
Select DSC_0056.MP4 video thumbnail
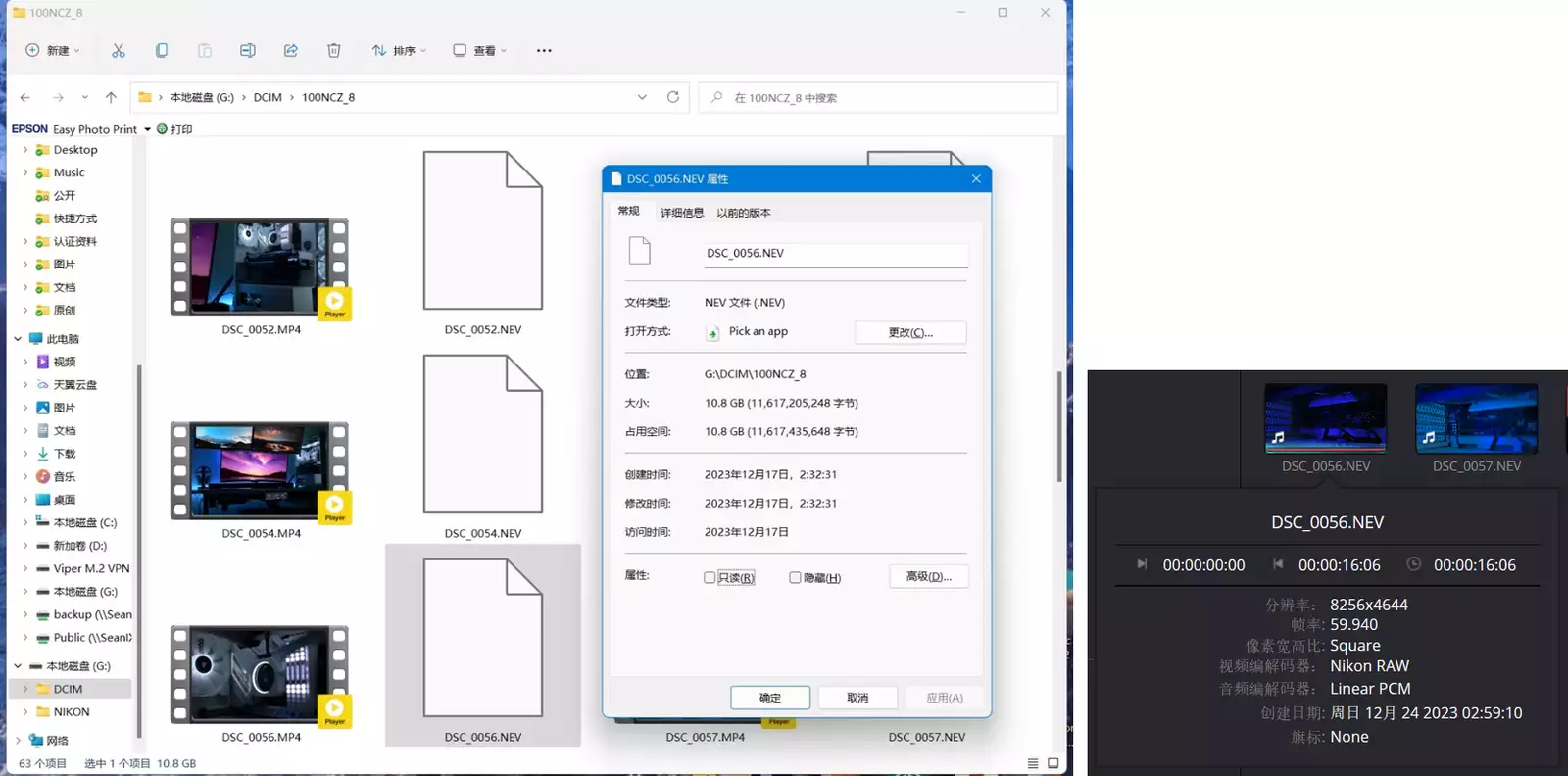coord(261,676)
